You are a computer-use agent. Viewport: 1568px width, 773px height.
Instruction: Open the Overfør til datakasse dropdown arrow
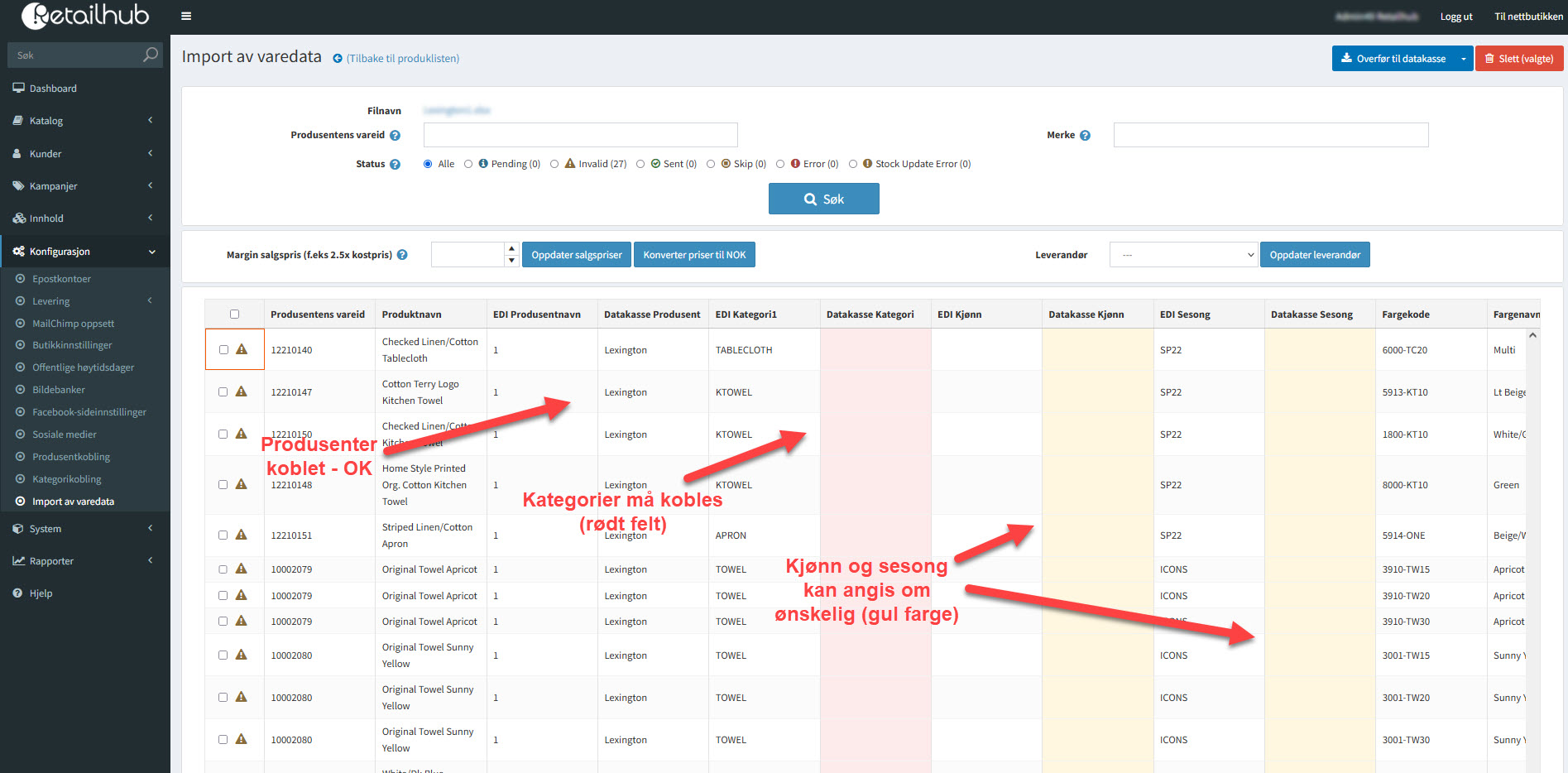pos(1463,59)
